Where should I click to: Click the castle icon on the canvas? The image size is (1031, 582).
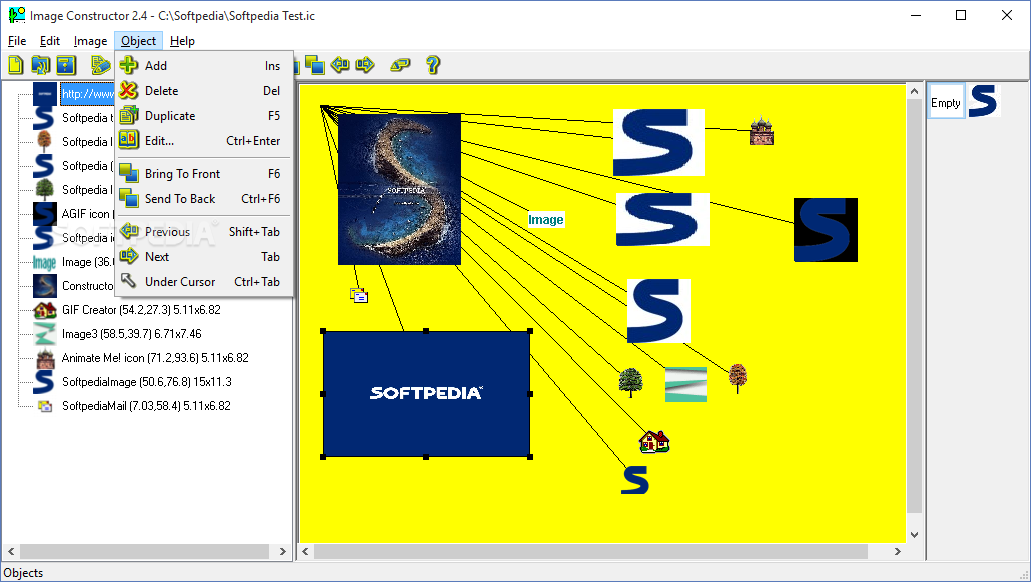coord(761,130)
